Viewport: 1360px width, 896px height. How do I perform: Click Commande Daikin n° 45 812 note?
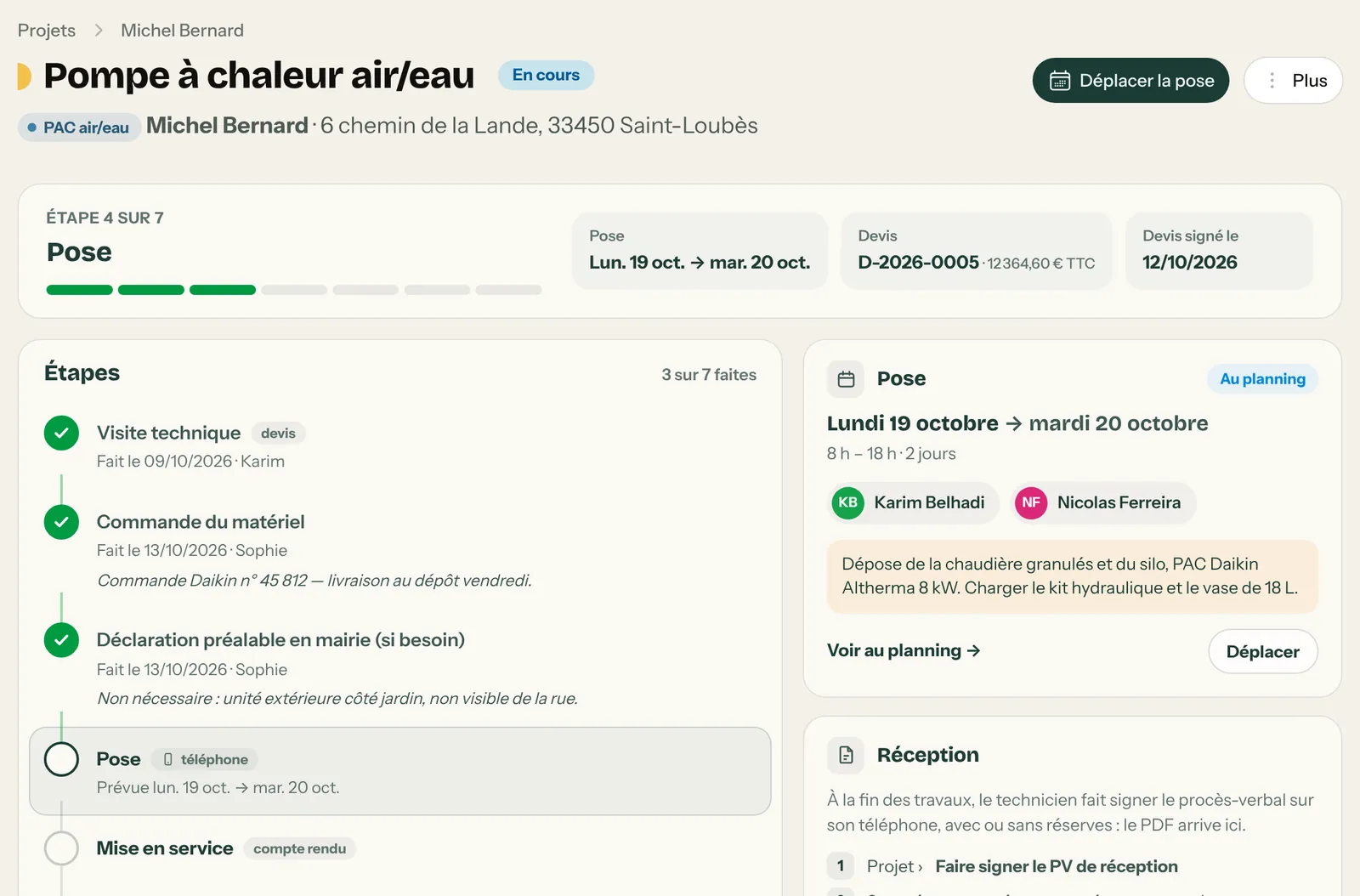314,581
